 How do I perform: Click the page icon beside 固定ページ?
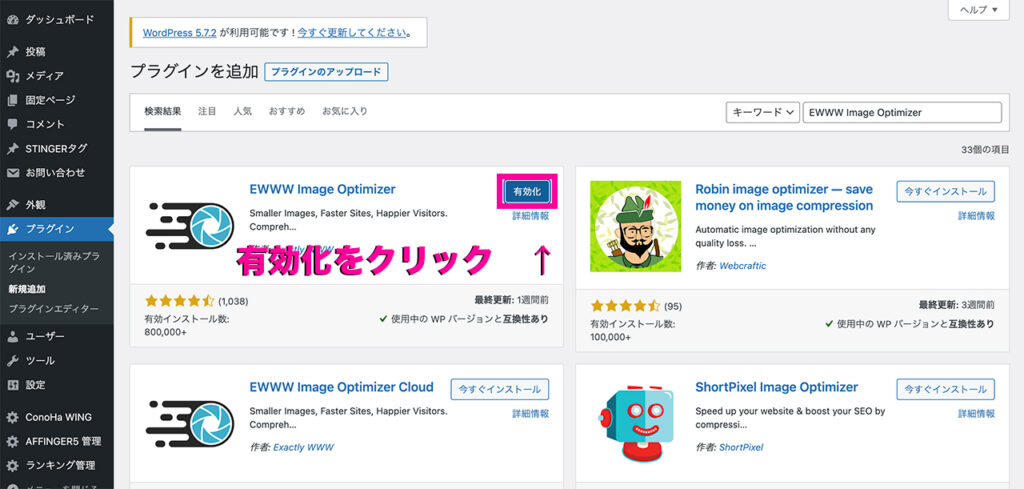pos(12,100)
